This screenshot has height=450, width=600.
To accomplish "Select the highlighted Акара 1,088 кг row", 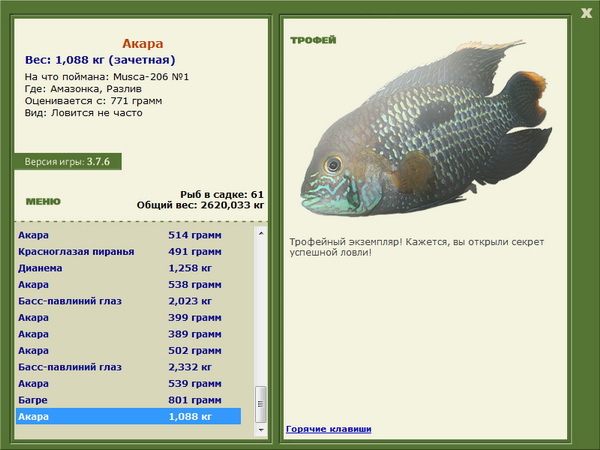I will [128, 416].
